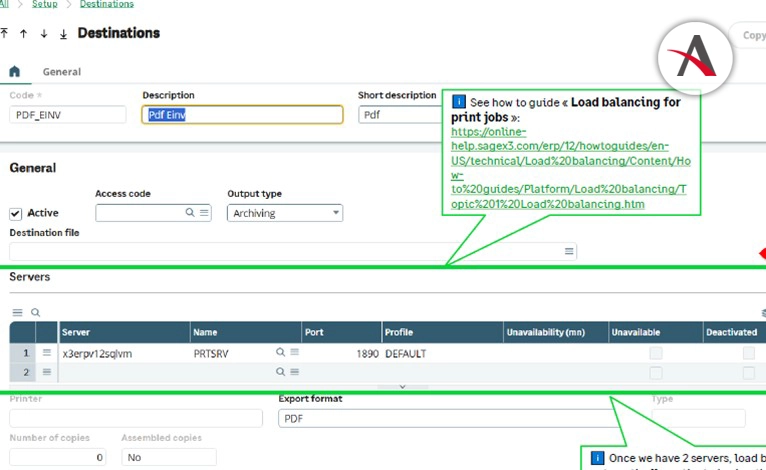Open the Load balancing help guide link
Viewport: 766px width, 470px height.
pyautogui.click(x=569, y=168)
